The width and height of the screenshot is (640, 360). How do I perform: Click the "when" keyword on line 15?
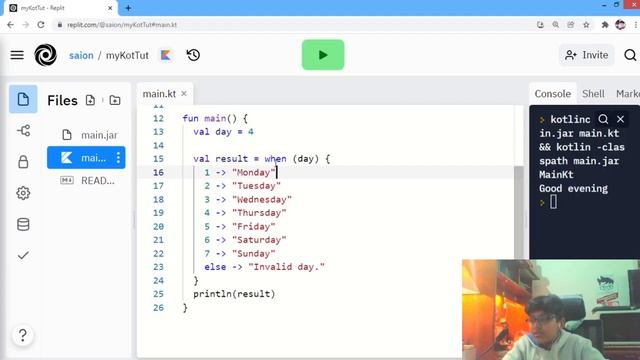(275, 159)
